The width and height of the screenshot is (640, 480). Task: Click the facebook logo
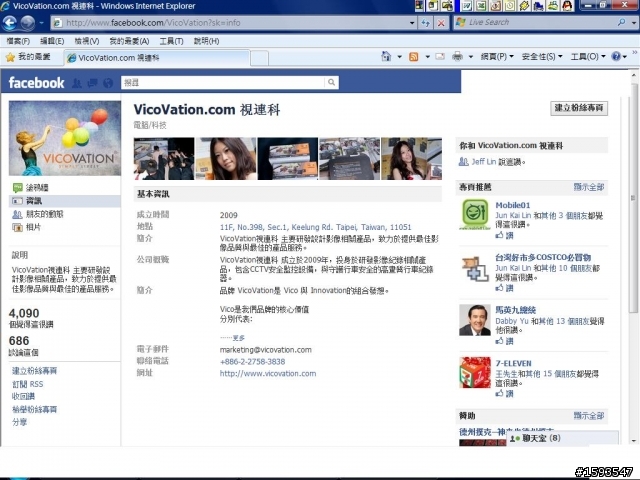pyautogui.click(x=36, y=83)
